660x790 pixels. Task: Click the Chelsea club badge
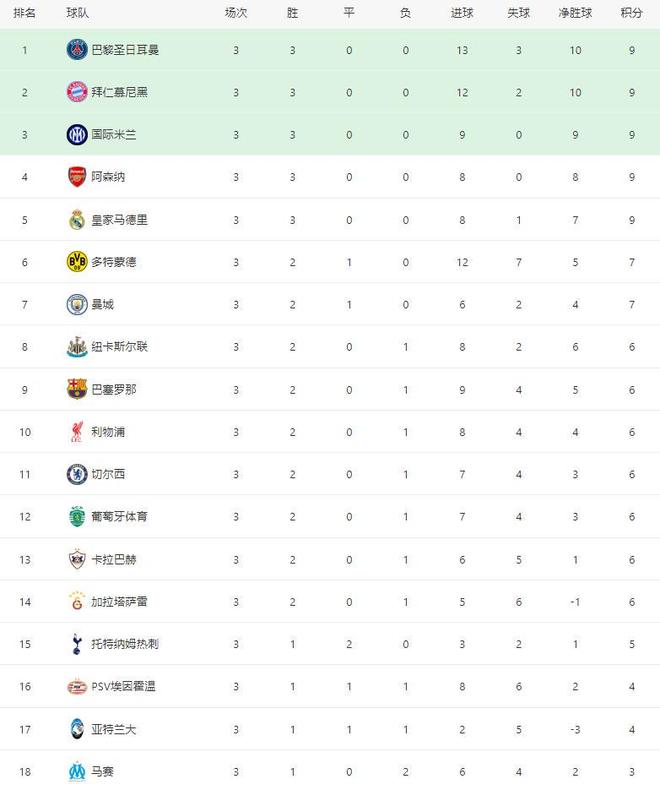click(x=77, y=474)
